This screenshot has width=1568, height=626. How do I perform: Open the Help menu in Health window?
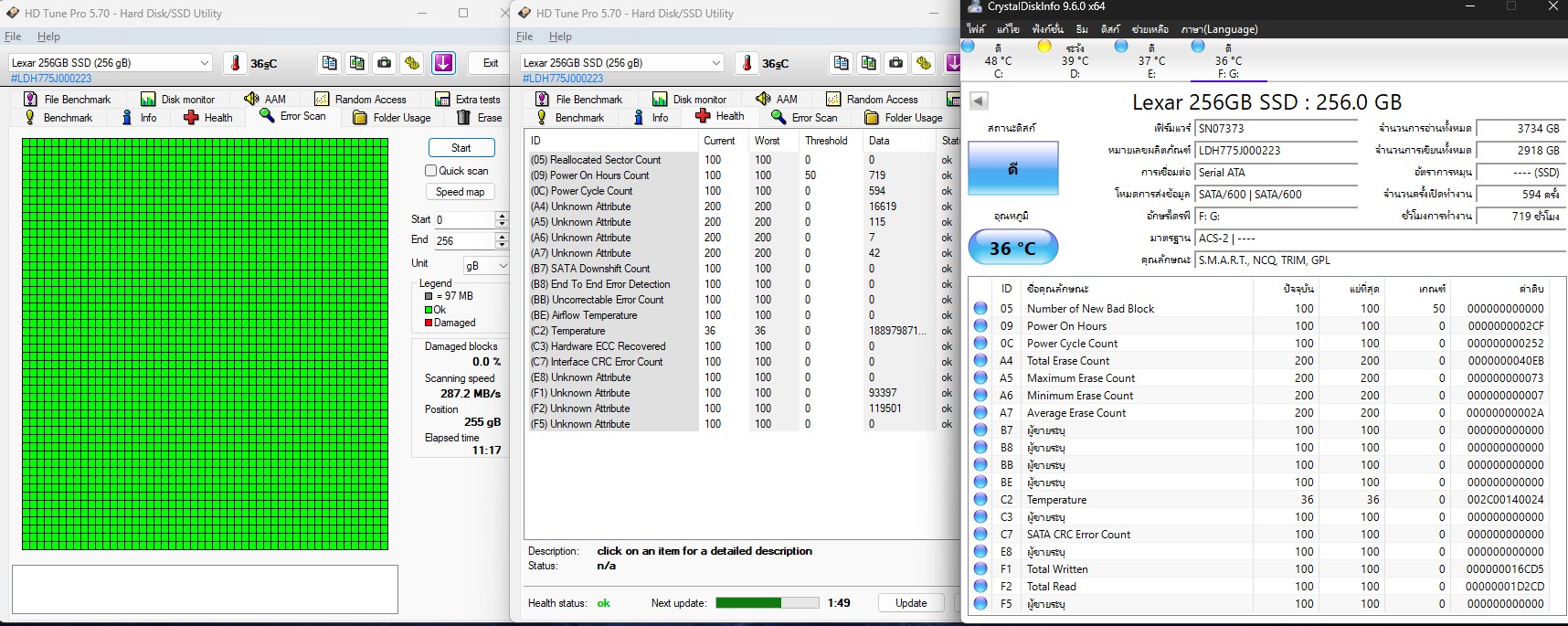pyautogui.click(x=560, y=37)
